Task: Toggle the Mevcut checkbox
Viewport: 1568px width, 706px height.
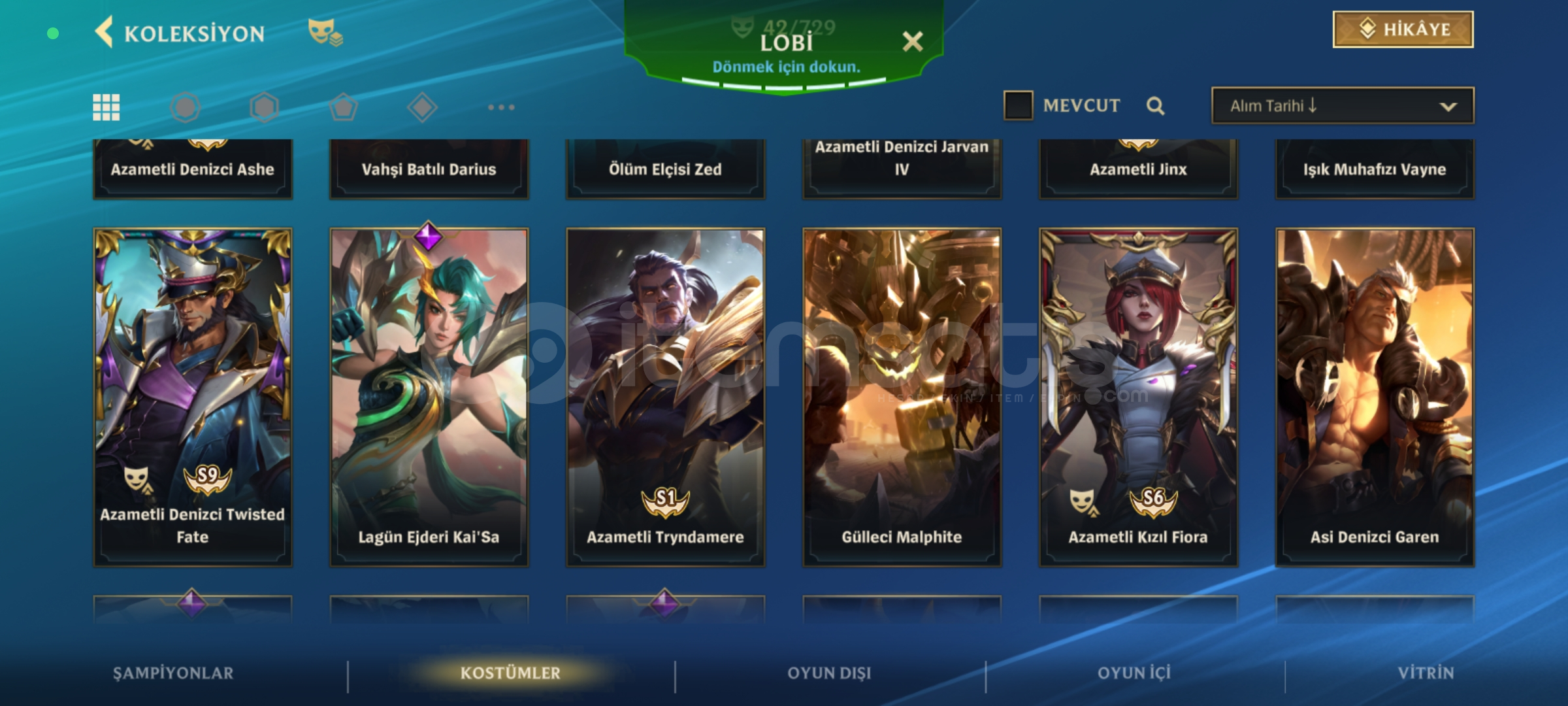Action: tap(1018, 105)
